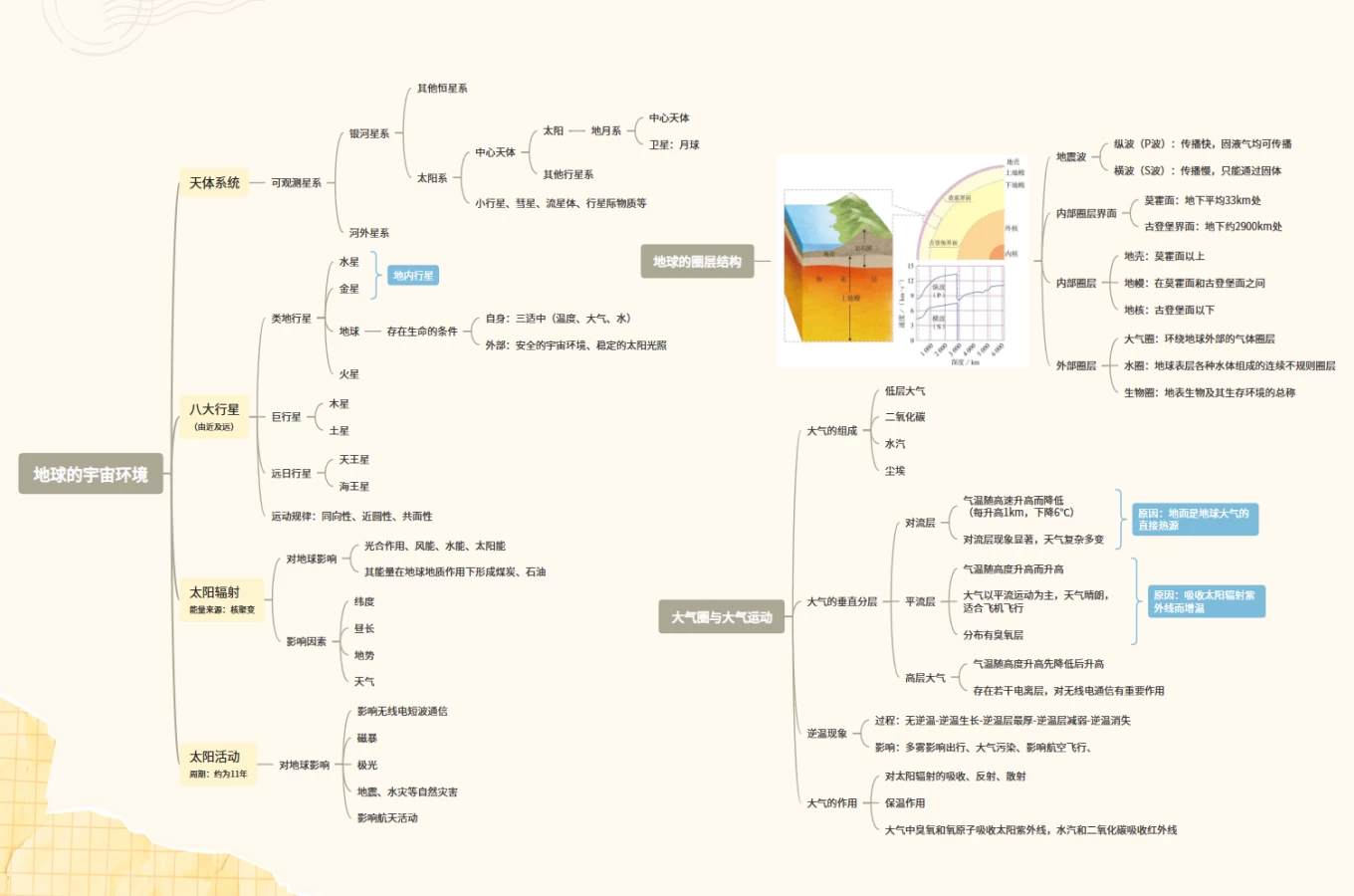
Task: Select 莫霍面：地下平均33km处 node
Action: tap(1203, 201)
